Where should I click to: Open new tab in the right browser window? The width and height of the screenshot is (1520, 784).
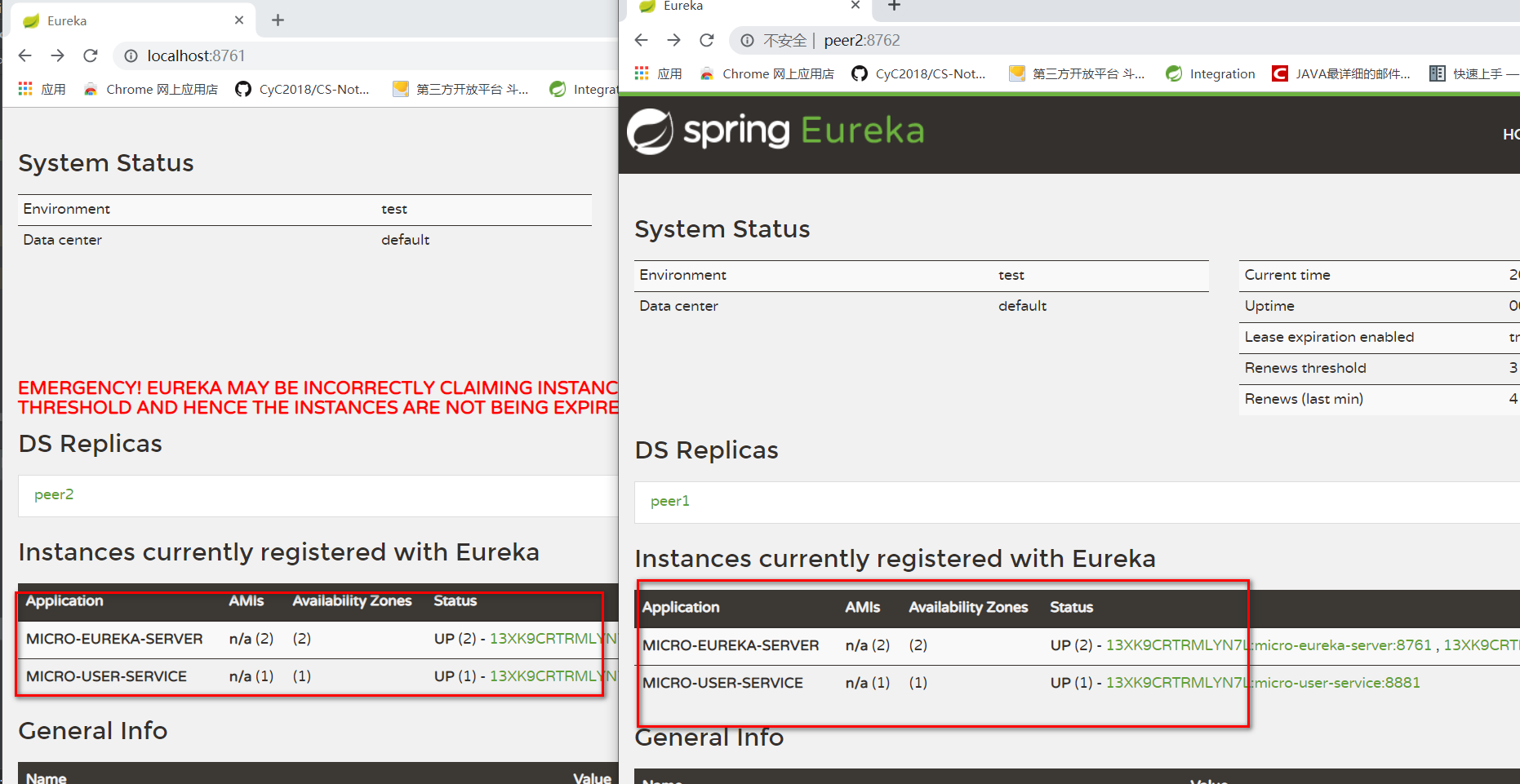click(x=894, y=6)
